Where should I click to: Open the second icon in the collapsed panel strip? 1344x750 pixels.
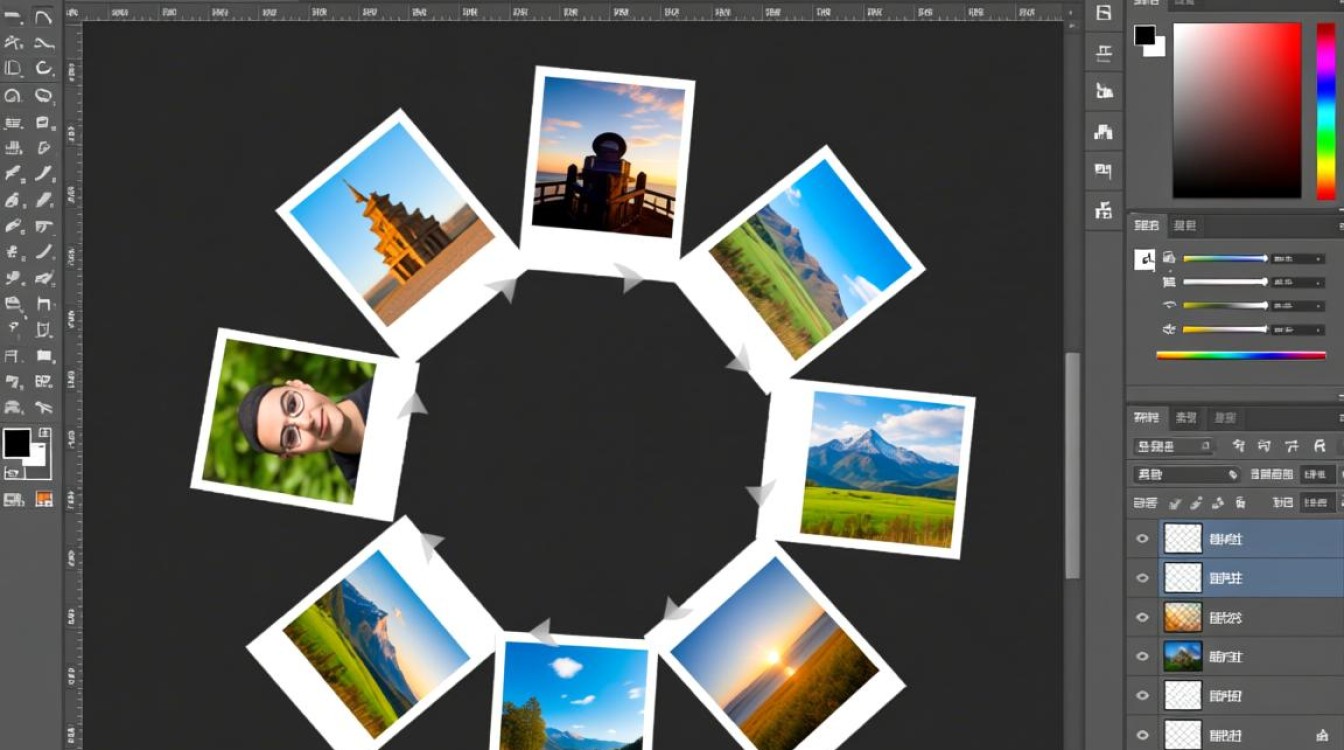point(1104,53)
